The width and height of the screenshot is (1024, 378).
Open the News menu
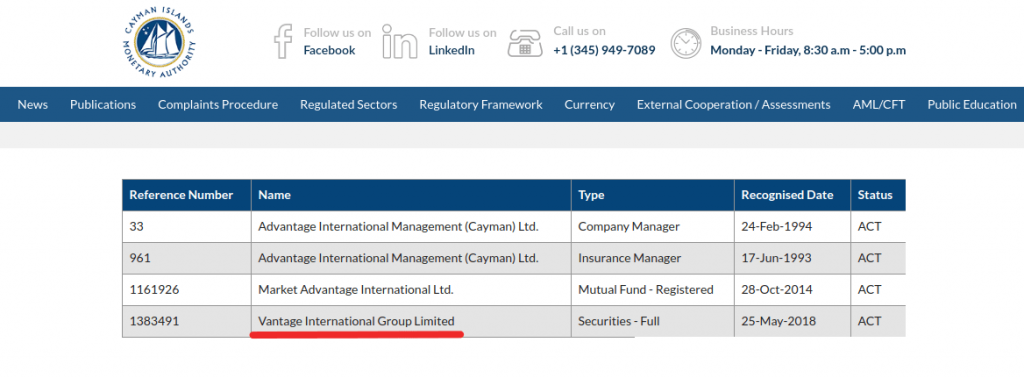[33, 104]
